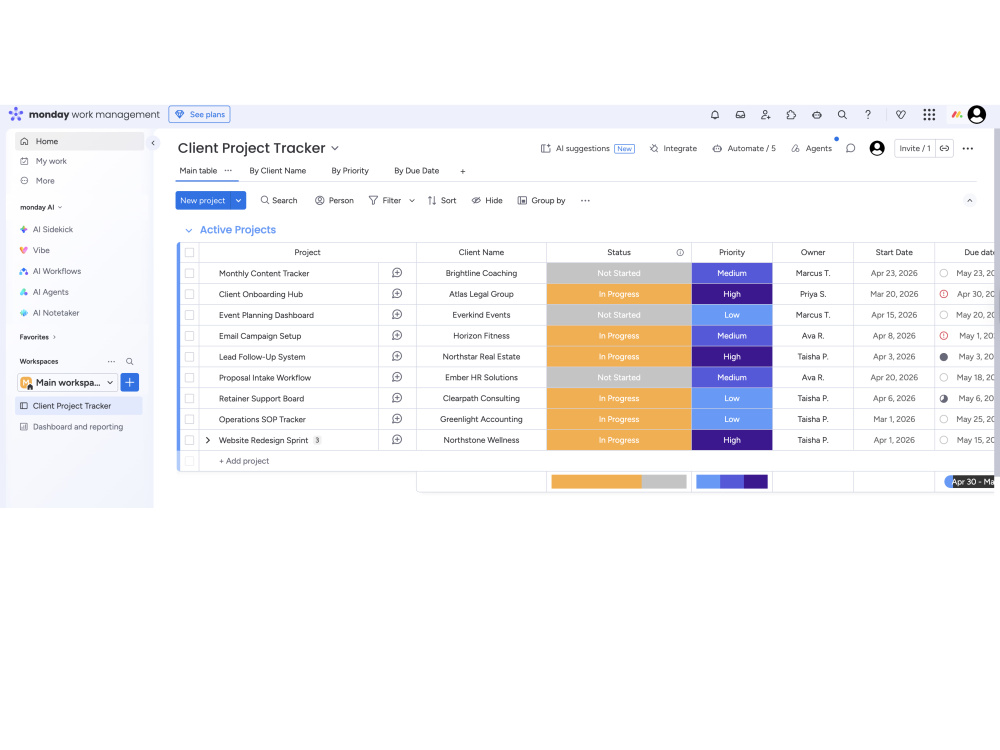Image resolution: width=1000 pixels, height=750 pixels.
Task: Add a new view with plus tab
Action: 463,172
